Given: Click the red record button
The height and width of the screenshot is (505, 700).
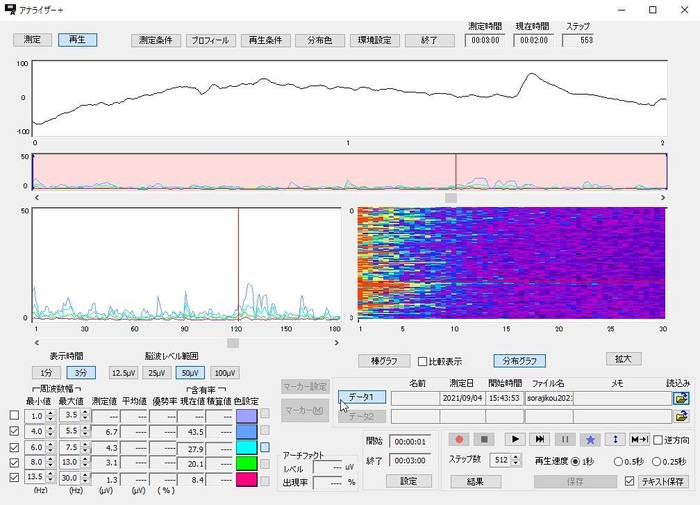Looking at the screenshot, I should 459,439.
